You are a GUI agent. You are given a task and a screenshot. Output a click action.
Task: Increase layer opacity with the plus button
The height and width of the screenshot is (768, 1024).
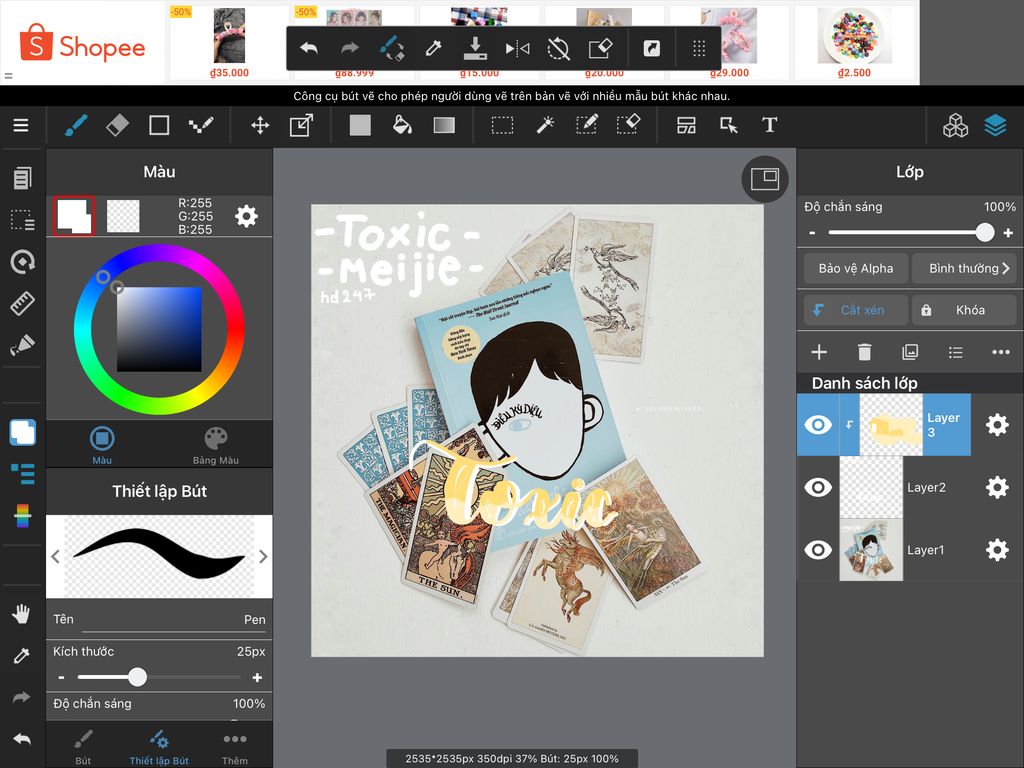click(1008, 232)
